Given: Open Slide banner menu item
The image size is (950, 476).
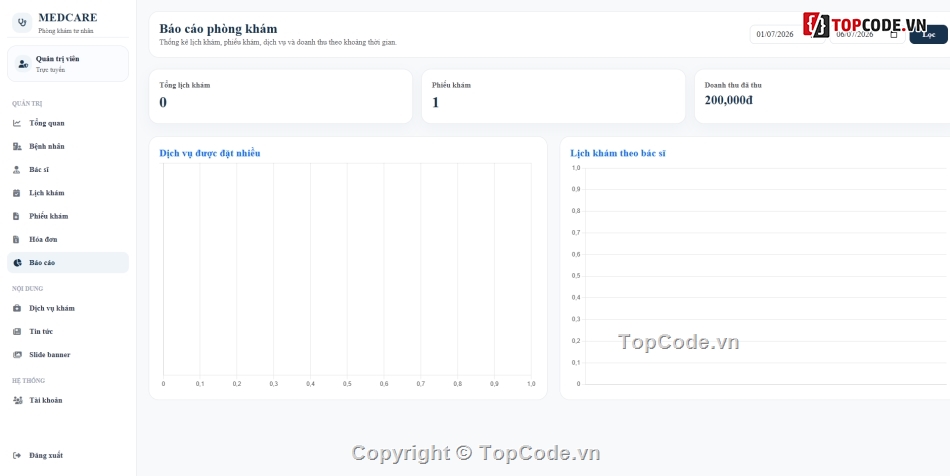Looking at the screenshot, I should 68,355.
